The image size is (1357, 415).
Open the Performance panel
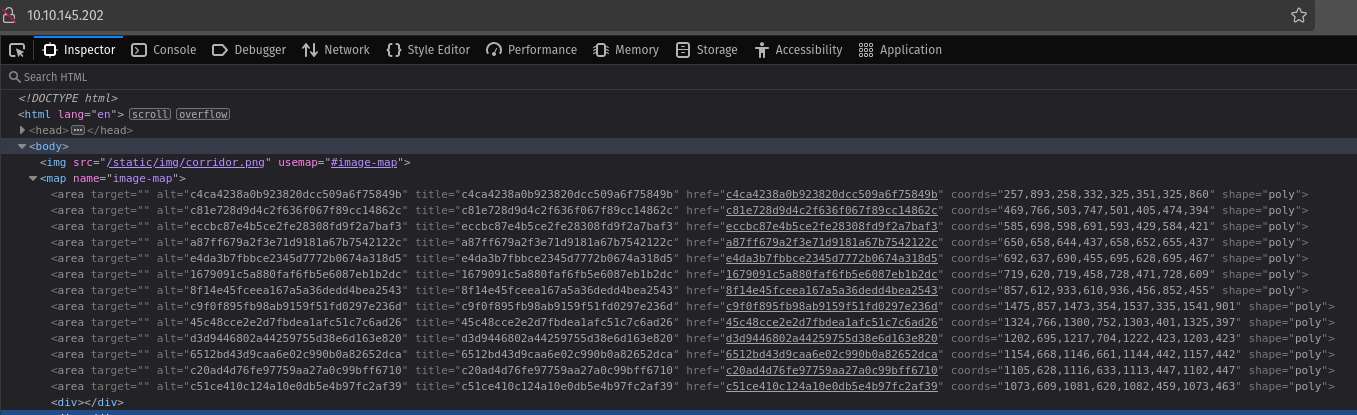(x=531, y=50)
